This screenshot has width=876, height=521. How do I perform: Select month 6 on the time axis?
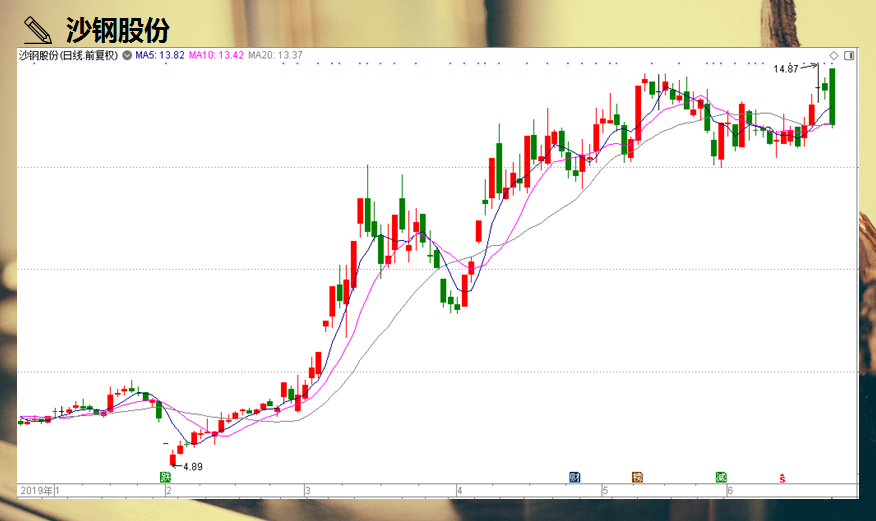pos(730,491)
